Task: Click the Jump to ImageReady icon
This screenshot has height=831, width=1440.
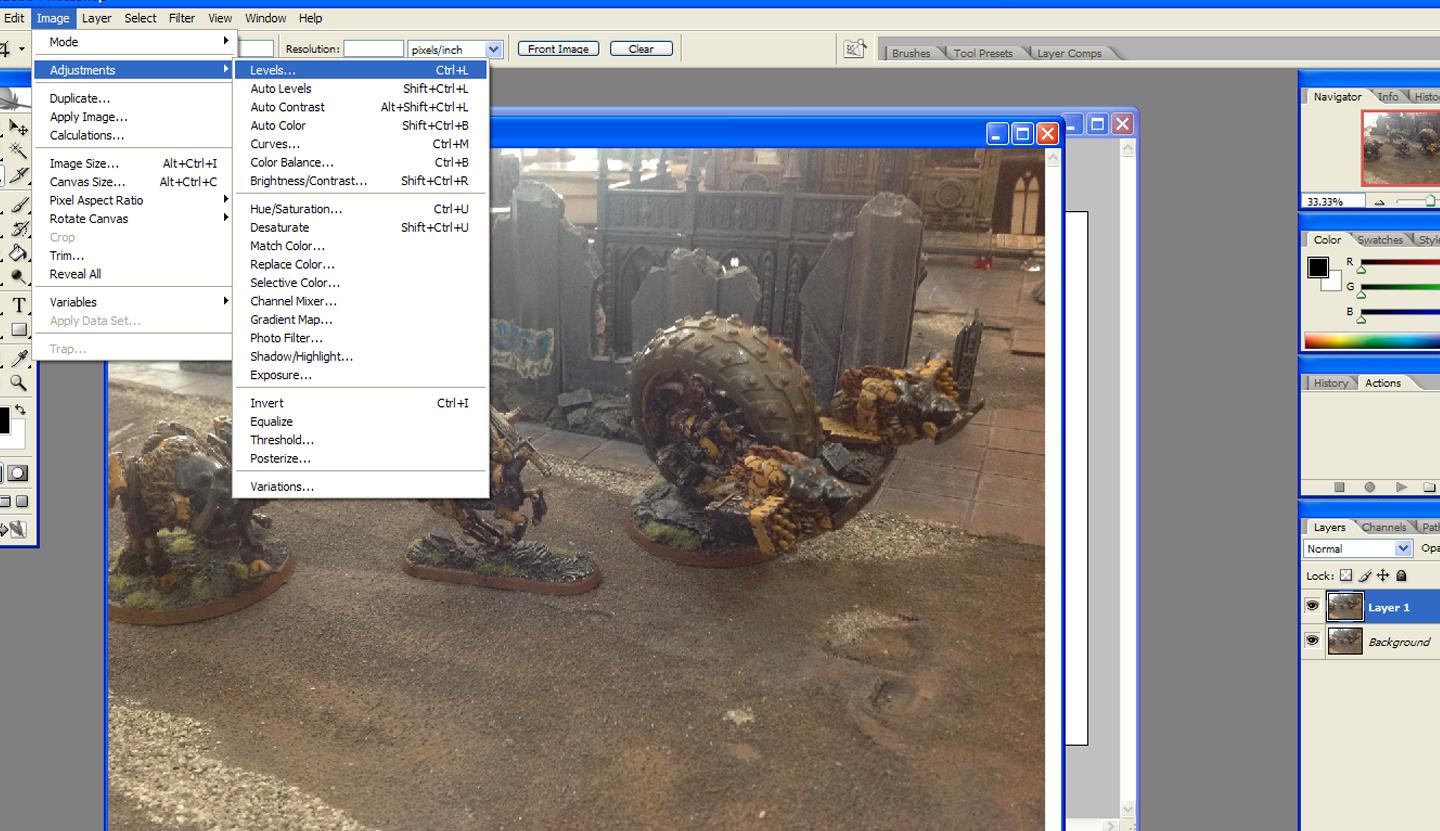Action: [17, 530]
